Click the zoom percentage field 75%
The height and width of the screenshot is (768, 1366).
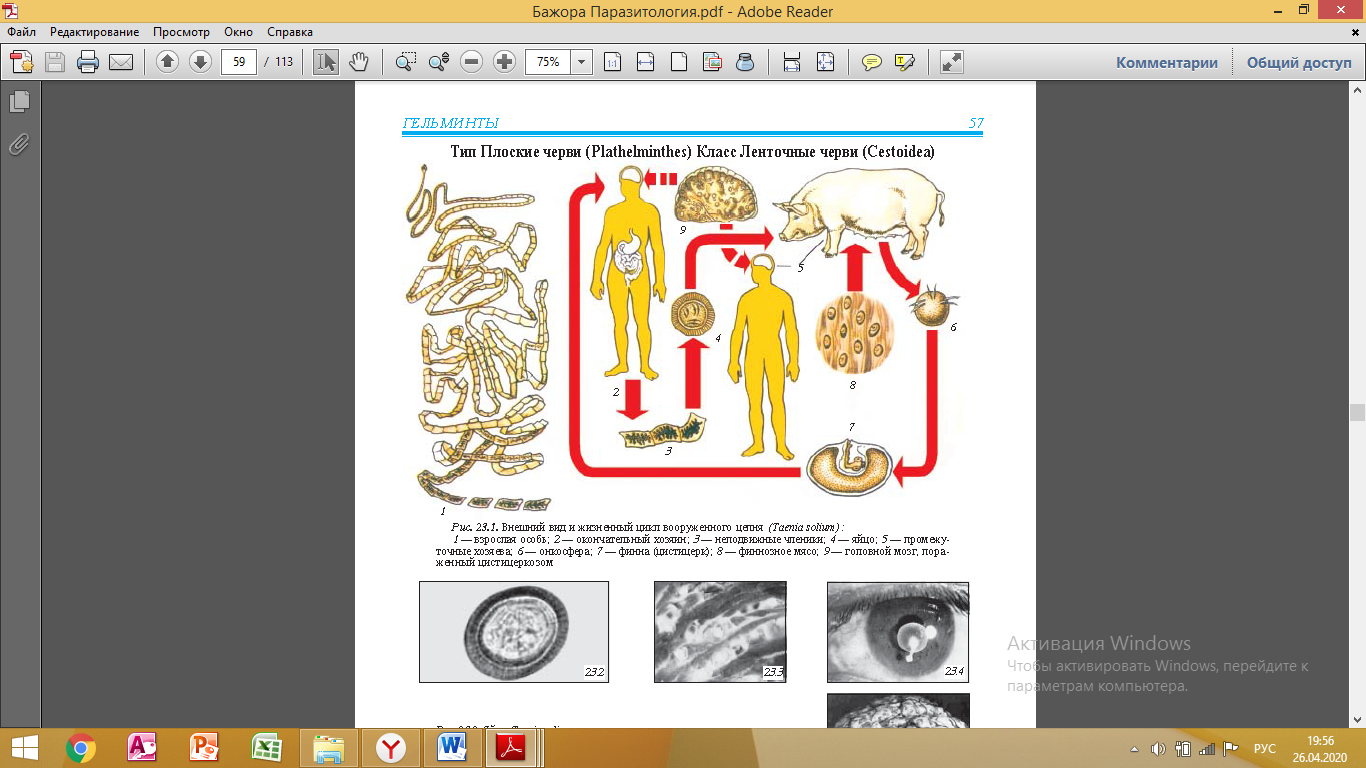548,62
